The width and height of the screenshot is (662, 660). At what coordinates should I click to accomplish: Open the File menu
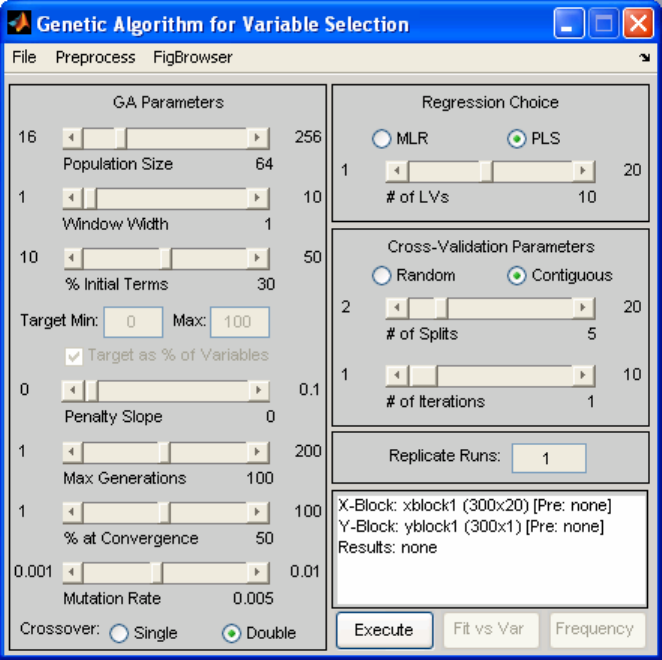point(24,58)
